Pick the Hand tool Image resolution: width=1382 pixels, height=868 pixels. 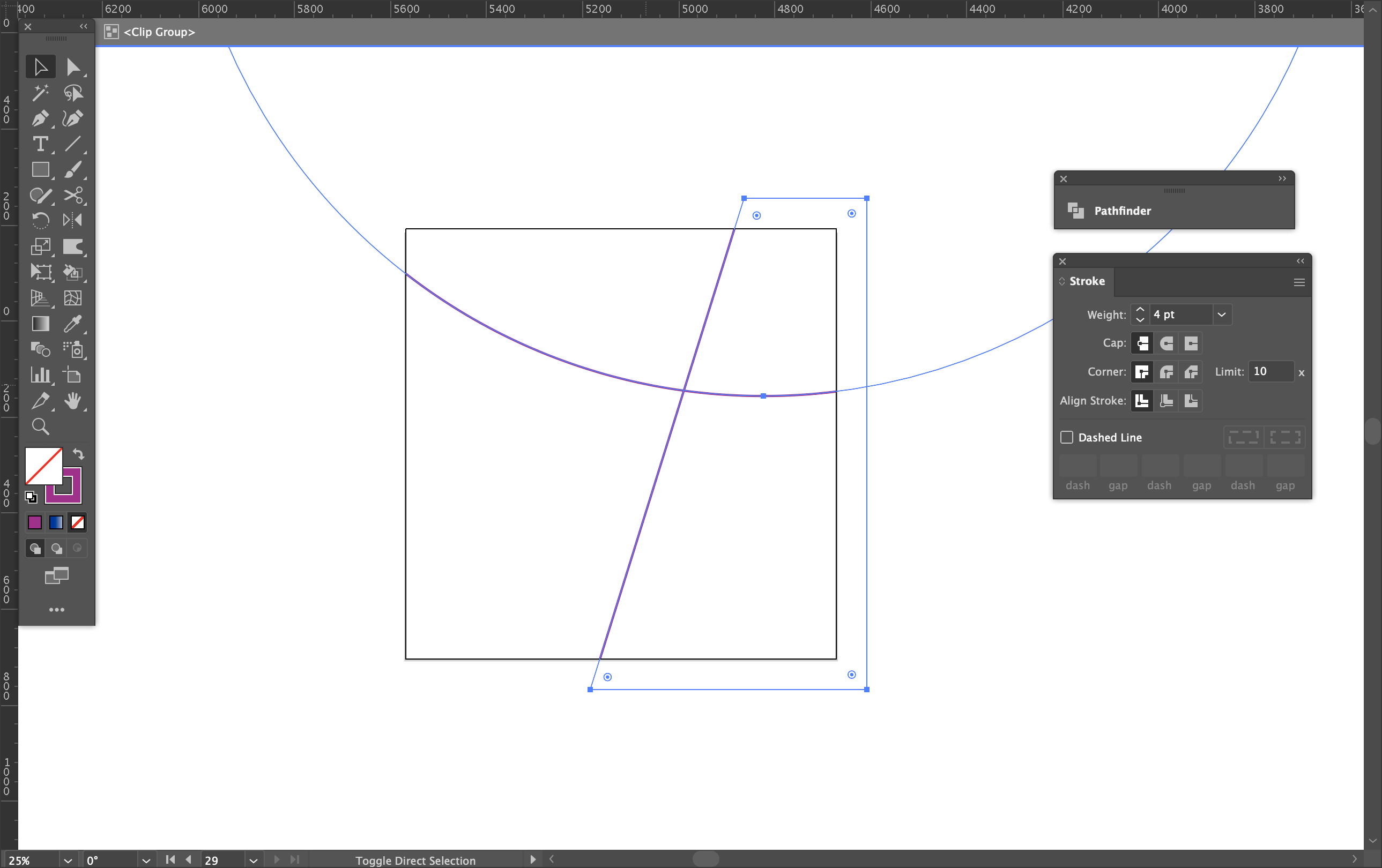pos(73,400)
